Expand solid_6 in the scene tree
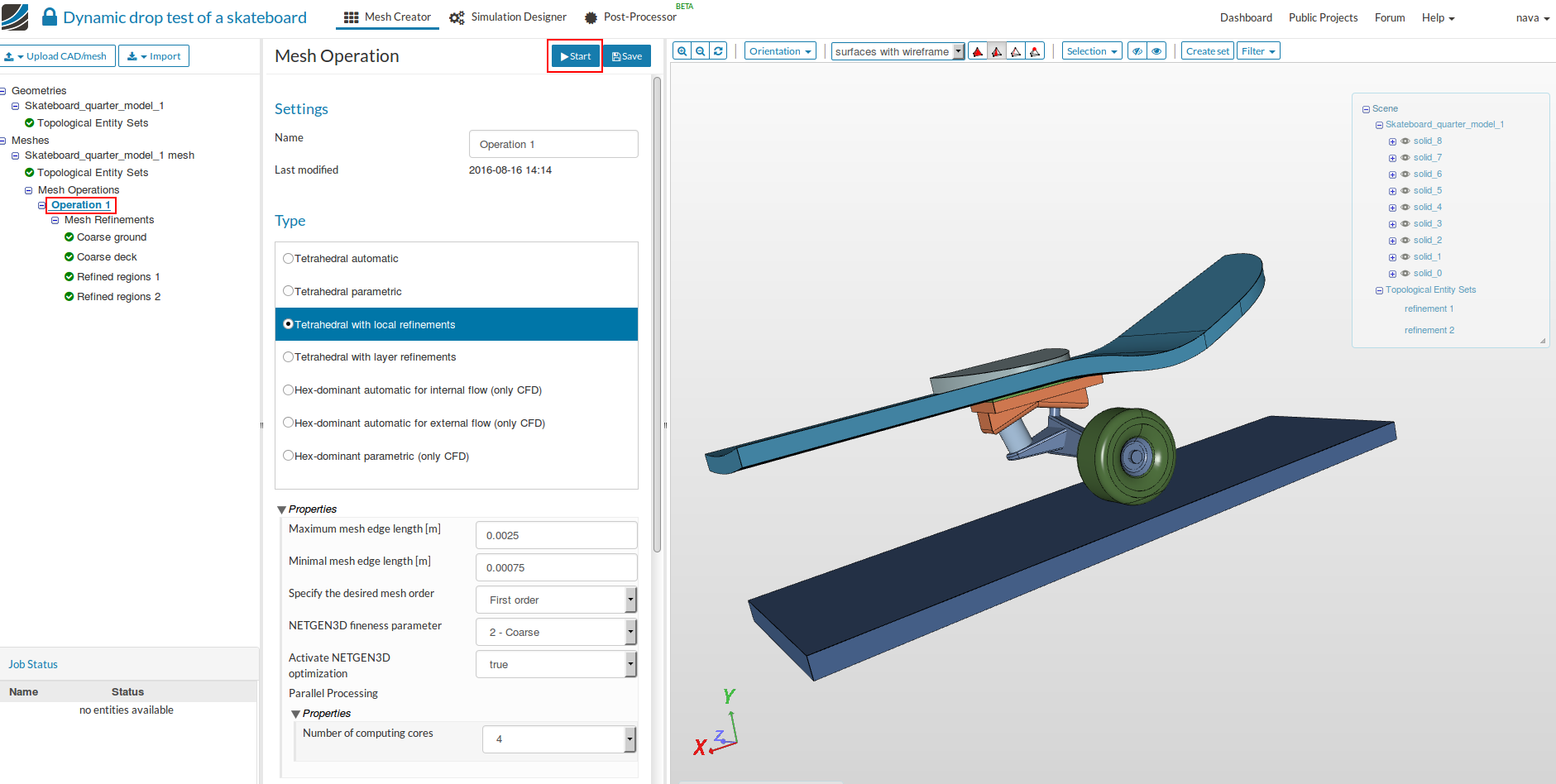The height and width of the screenshot is (784, 1556). [1392, 174]
